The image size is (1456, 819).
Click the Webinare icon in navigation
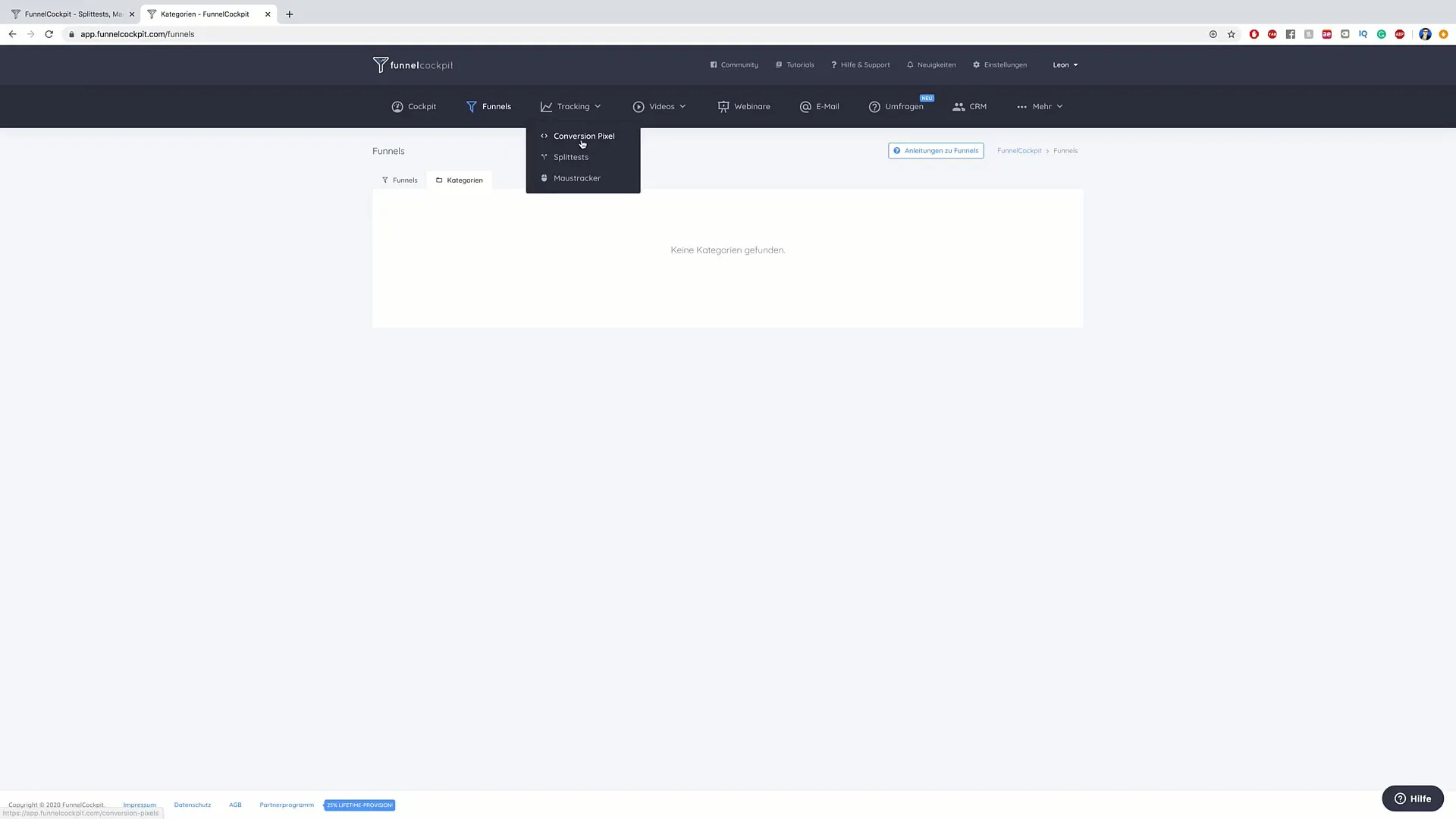click(x=723, y=106)
